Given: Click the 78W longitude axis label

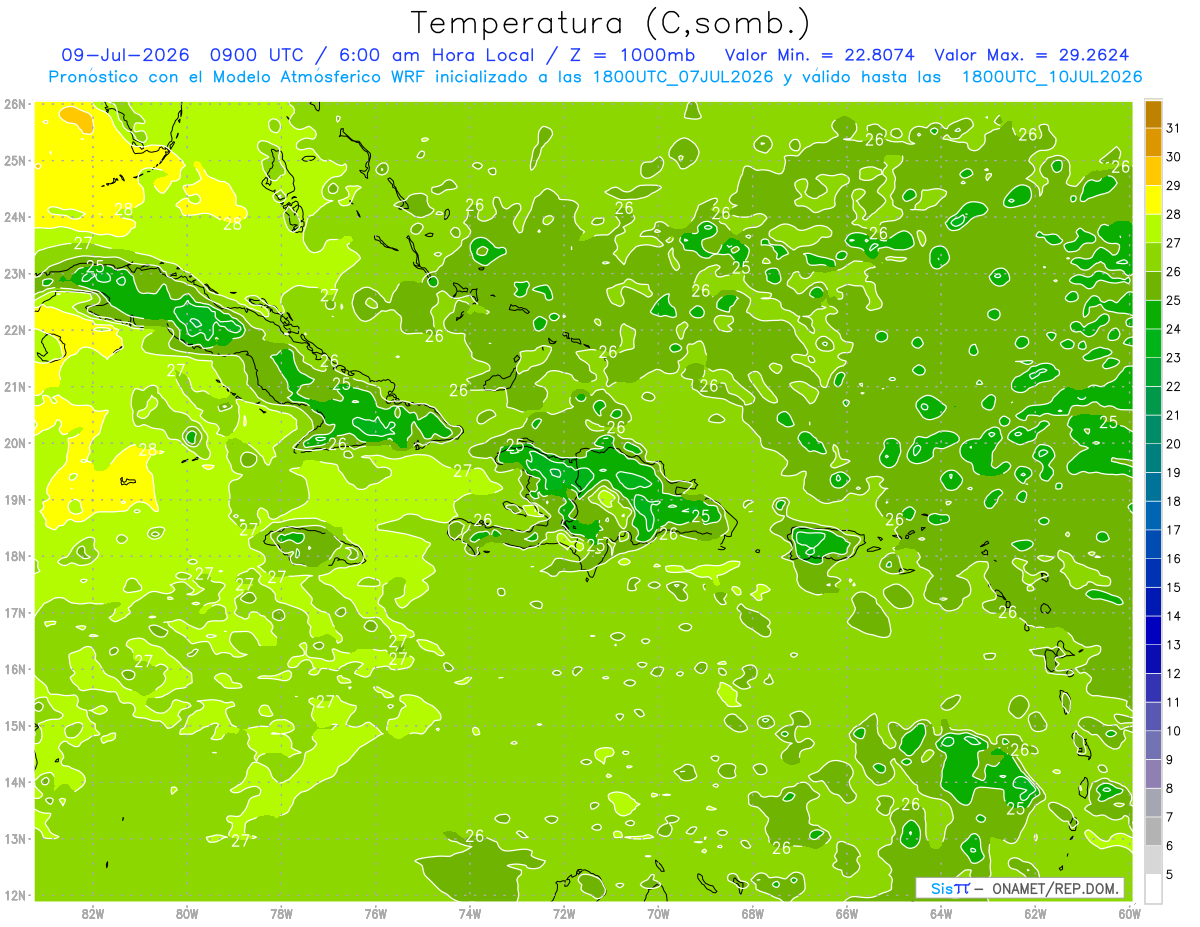Looking at the screenshot, I should click(281, 913).
